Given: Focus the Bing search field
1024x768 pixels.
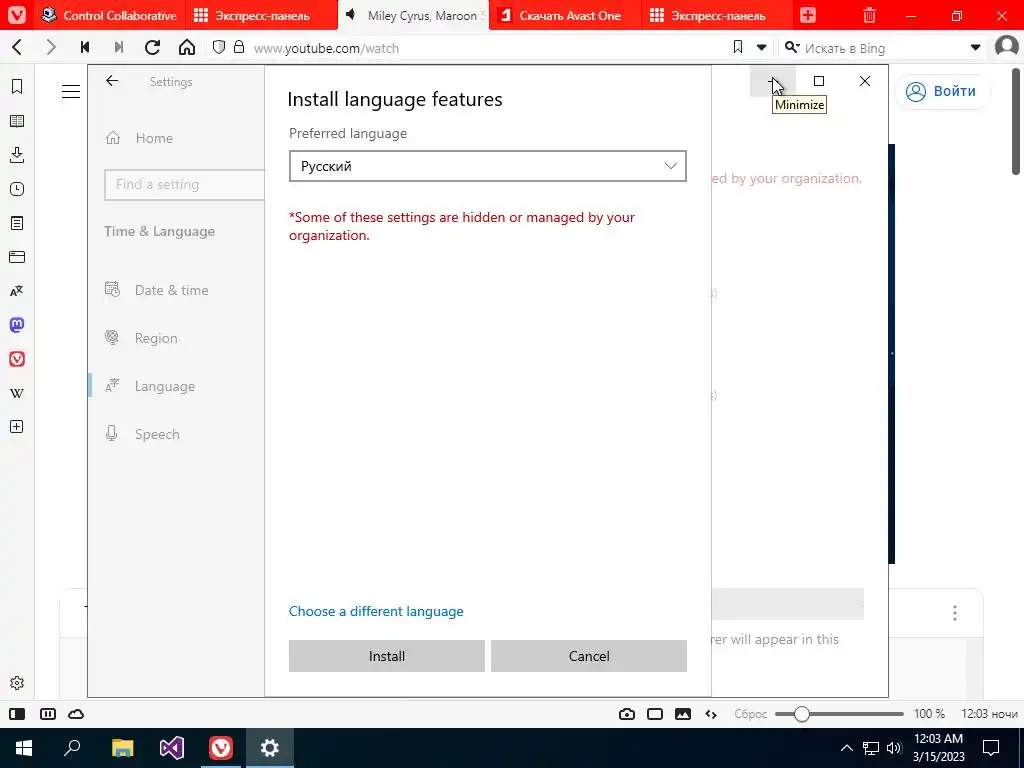Looking at the screenshot, I should [x=882, y=48].
